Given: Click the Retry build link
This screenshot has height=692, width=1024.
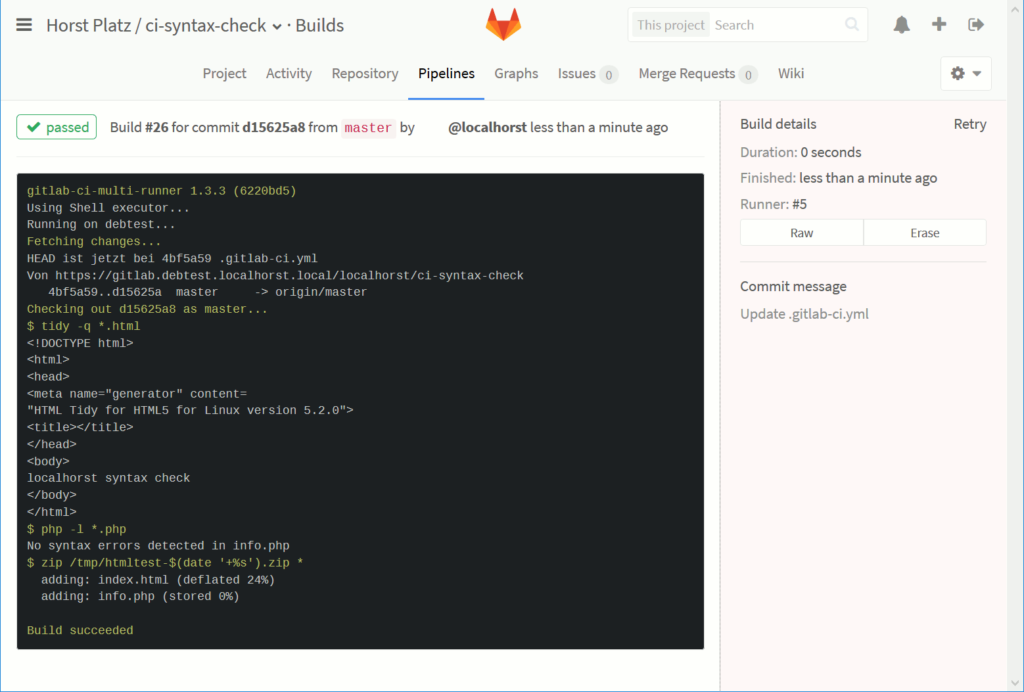Looking at the screenshot, I should (x=970, y=124).
